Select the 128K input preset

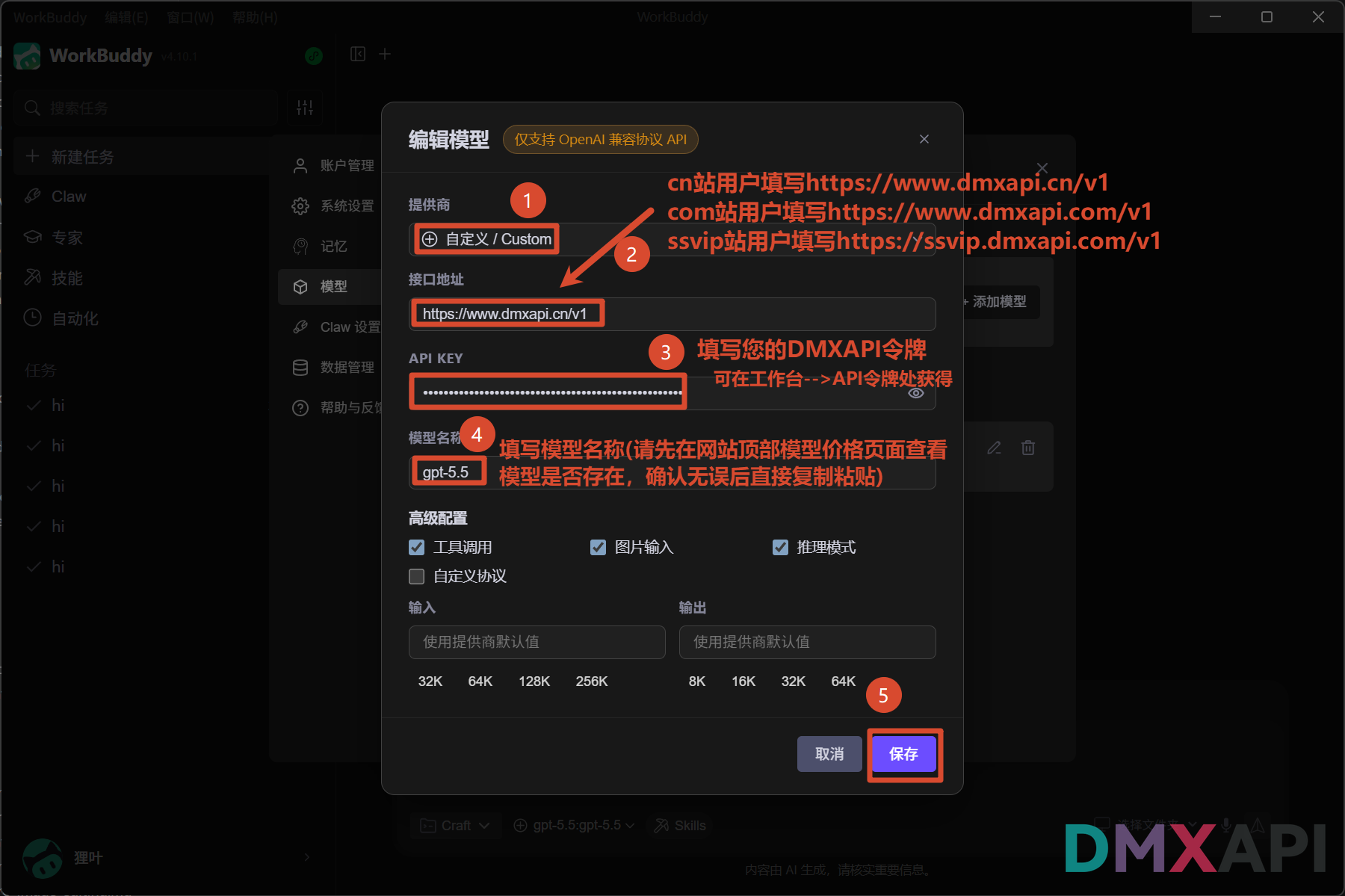pyautogui.click(x=534, y=682)
